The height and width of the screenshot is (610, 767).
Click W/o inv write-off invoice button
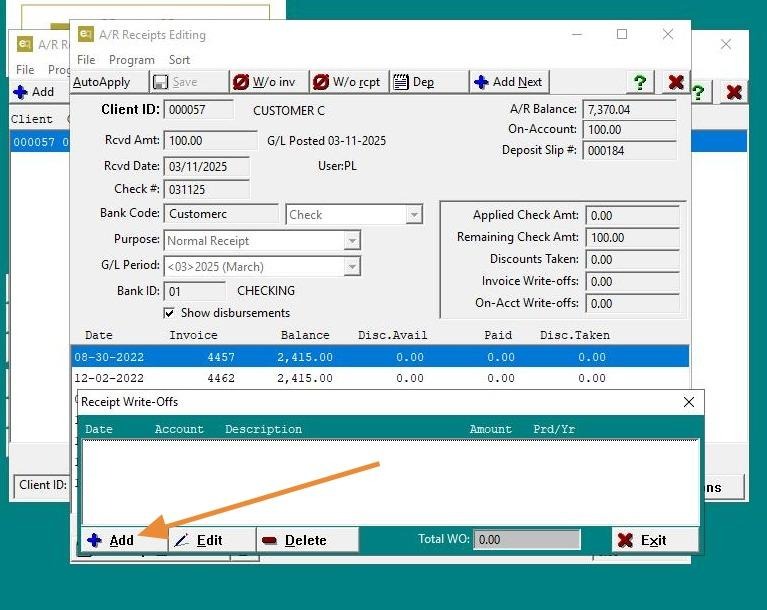click(269, 82)
